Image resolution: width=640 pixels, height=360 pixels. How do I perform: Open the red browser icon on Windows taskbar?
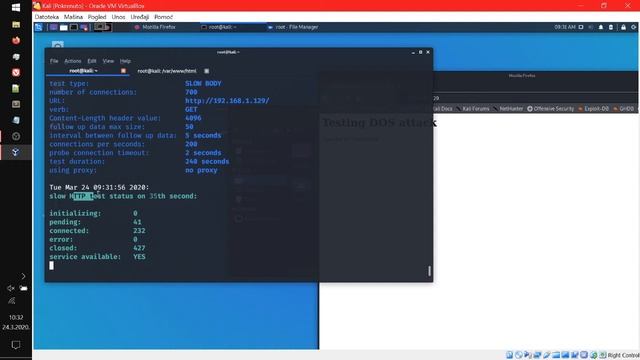(16, 40)
